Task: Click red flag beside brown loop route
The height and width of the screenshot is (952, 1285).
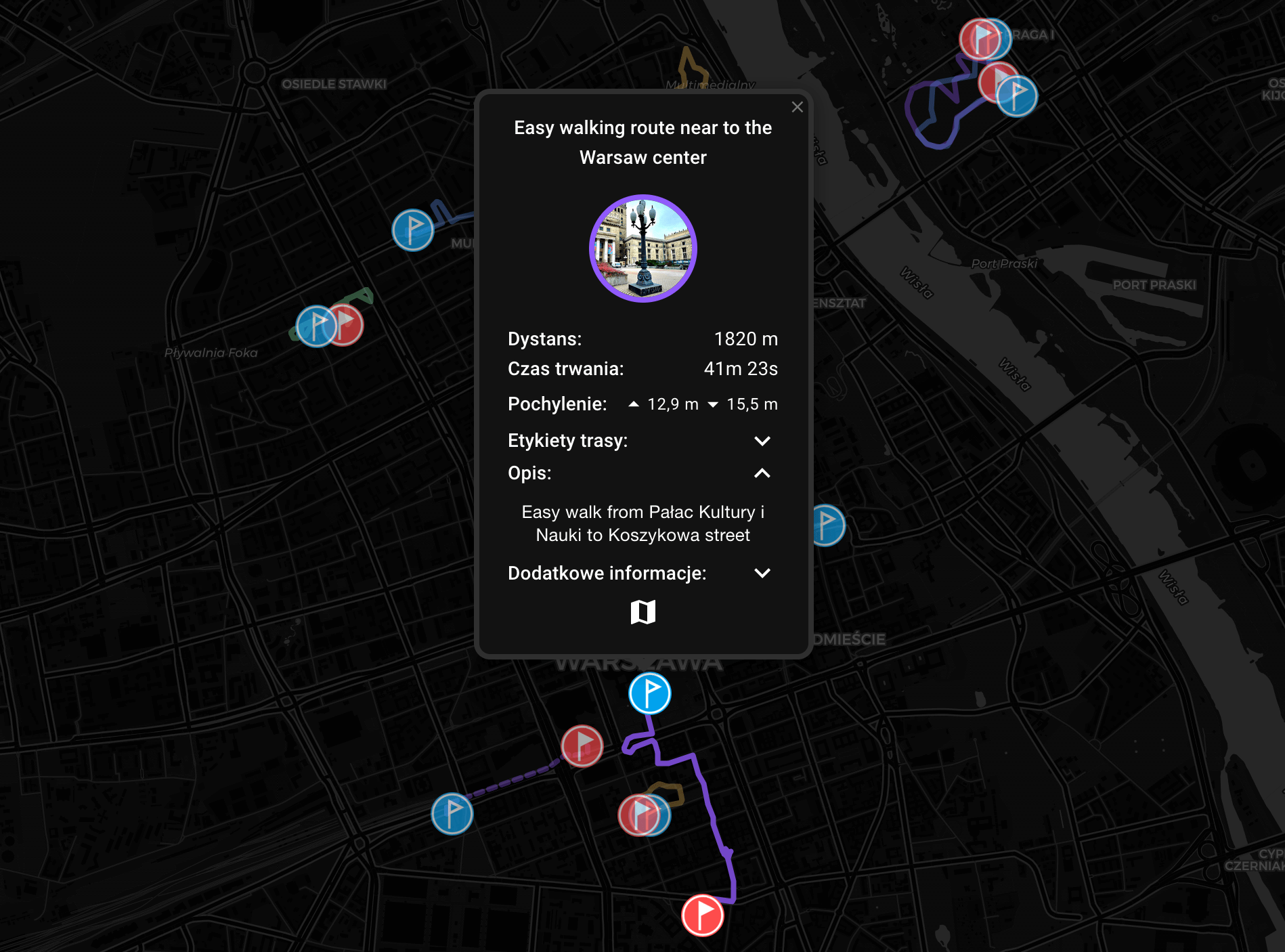Action: [636, 815]
